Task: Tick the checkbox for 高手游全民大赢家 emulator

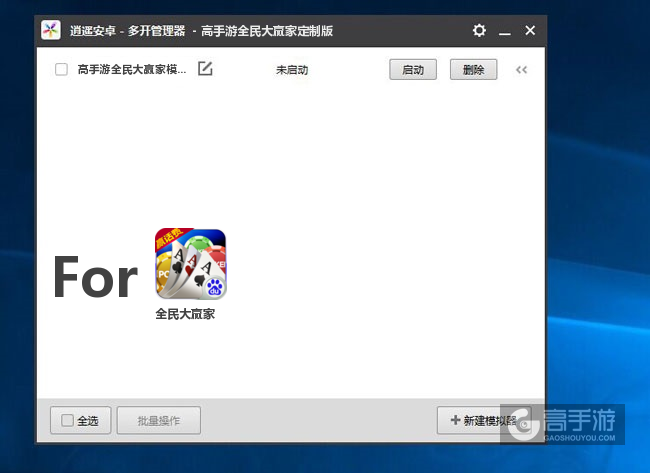Action: pos(61,70)
